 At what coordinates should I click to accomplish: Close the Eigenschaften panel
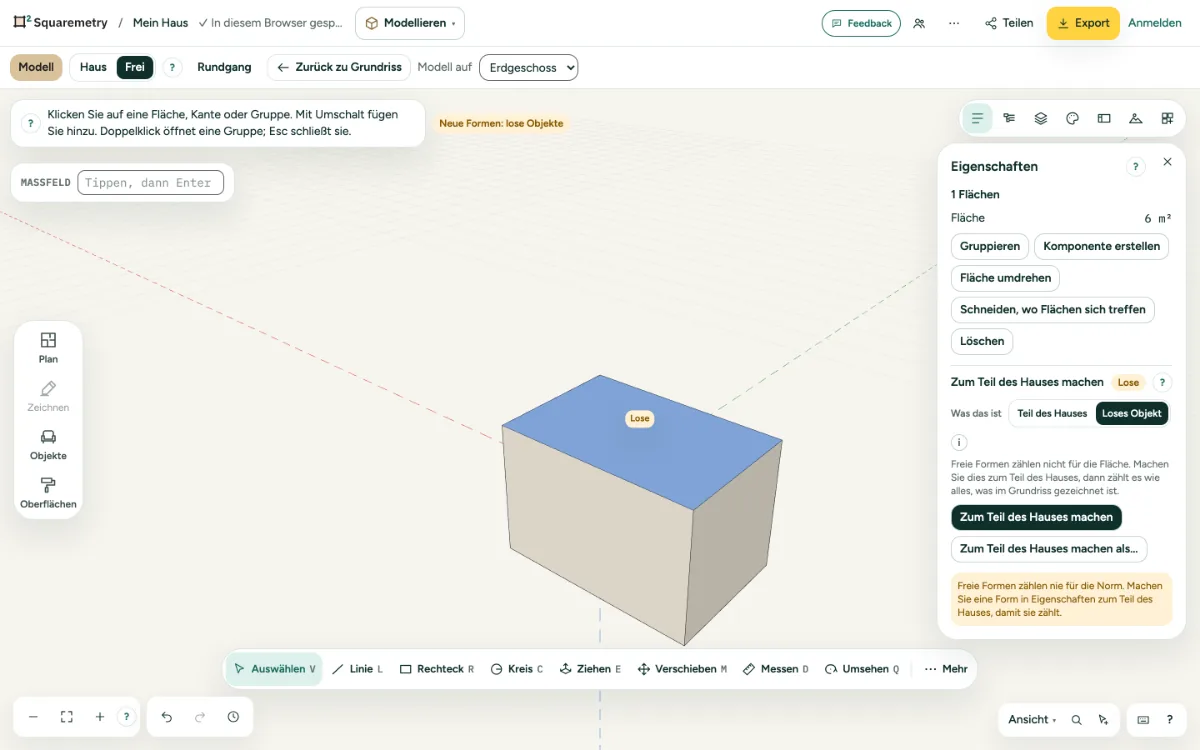coord(1167,162)
